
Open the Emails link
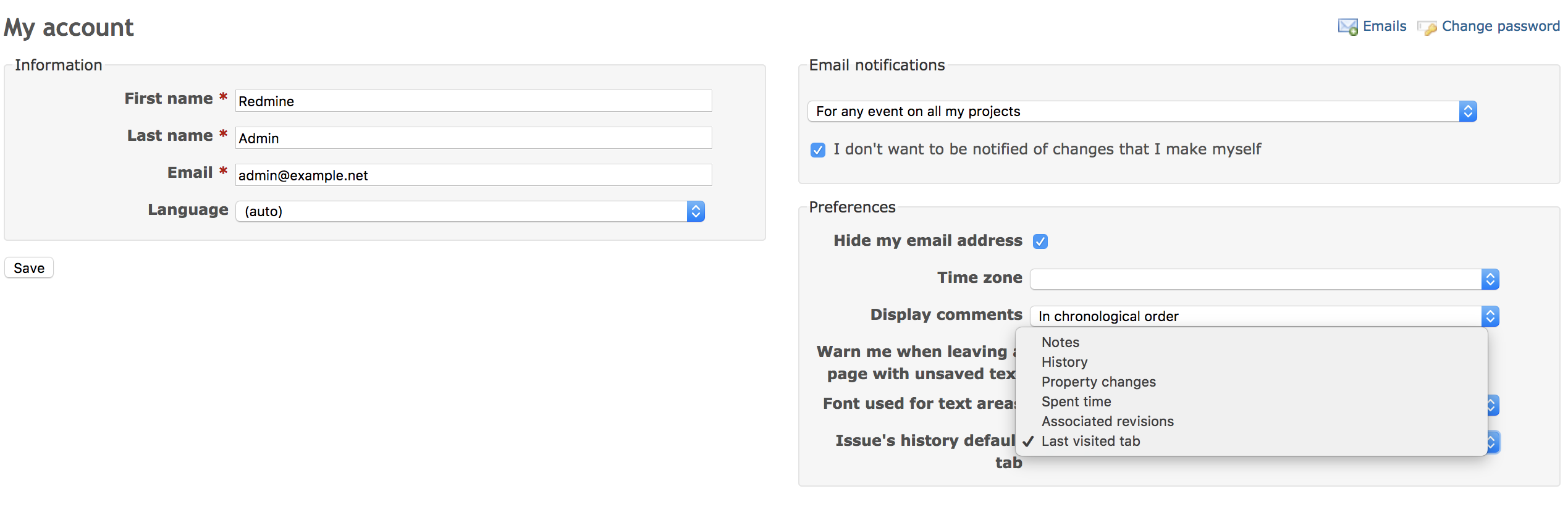click(1384, 27)
